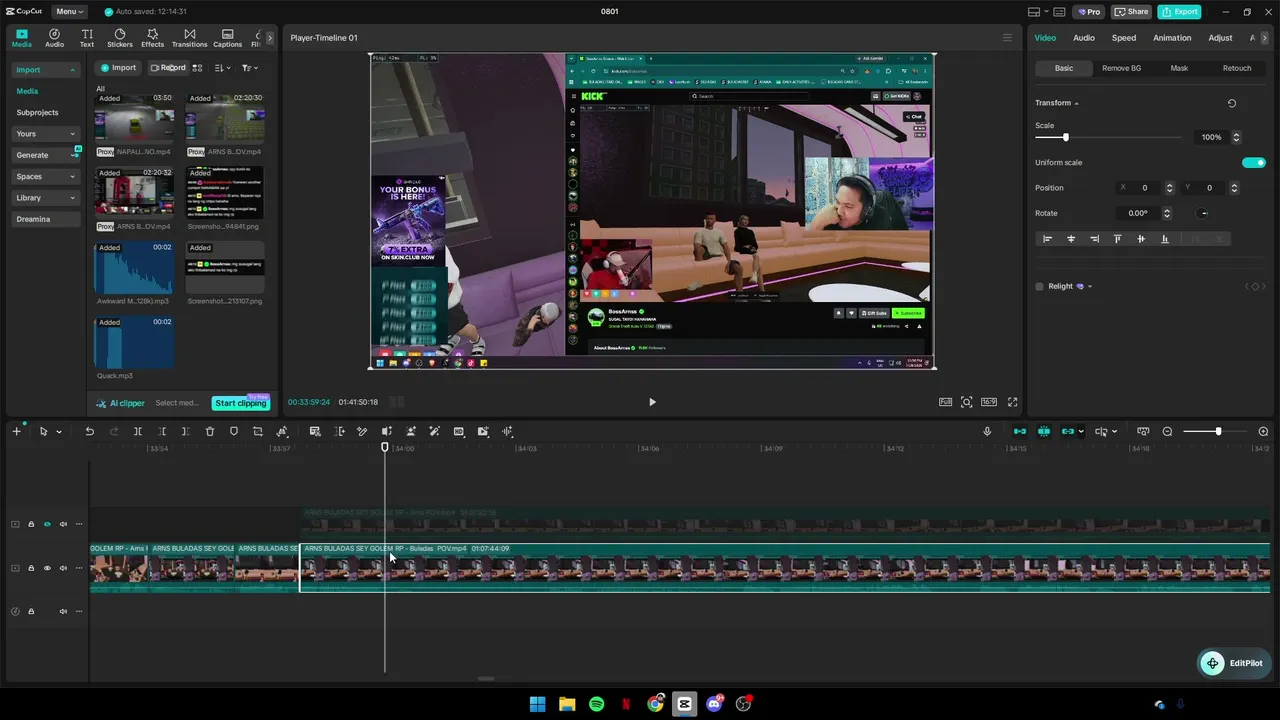Collapse the Transform section
Image resolution: width=1280 pixels, height=720 pixels.
coord(1076,103)
